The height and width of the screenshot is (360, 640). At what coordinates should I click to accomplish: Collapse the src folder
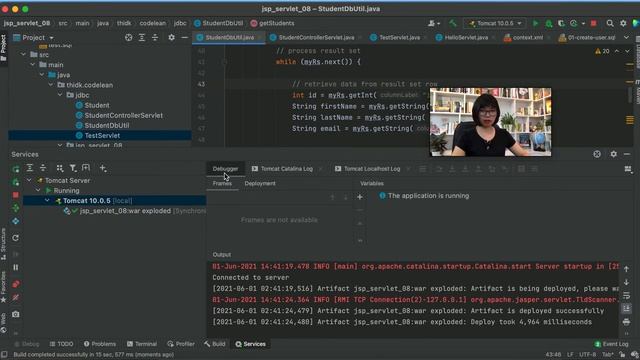23,54
